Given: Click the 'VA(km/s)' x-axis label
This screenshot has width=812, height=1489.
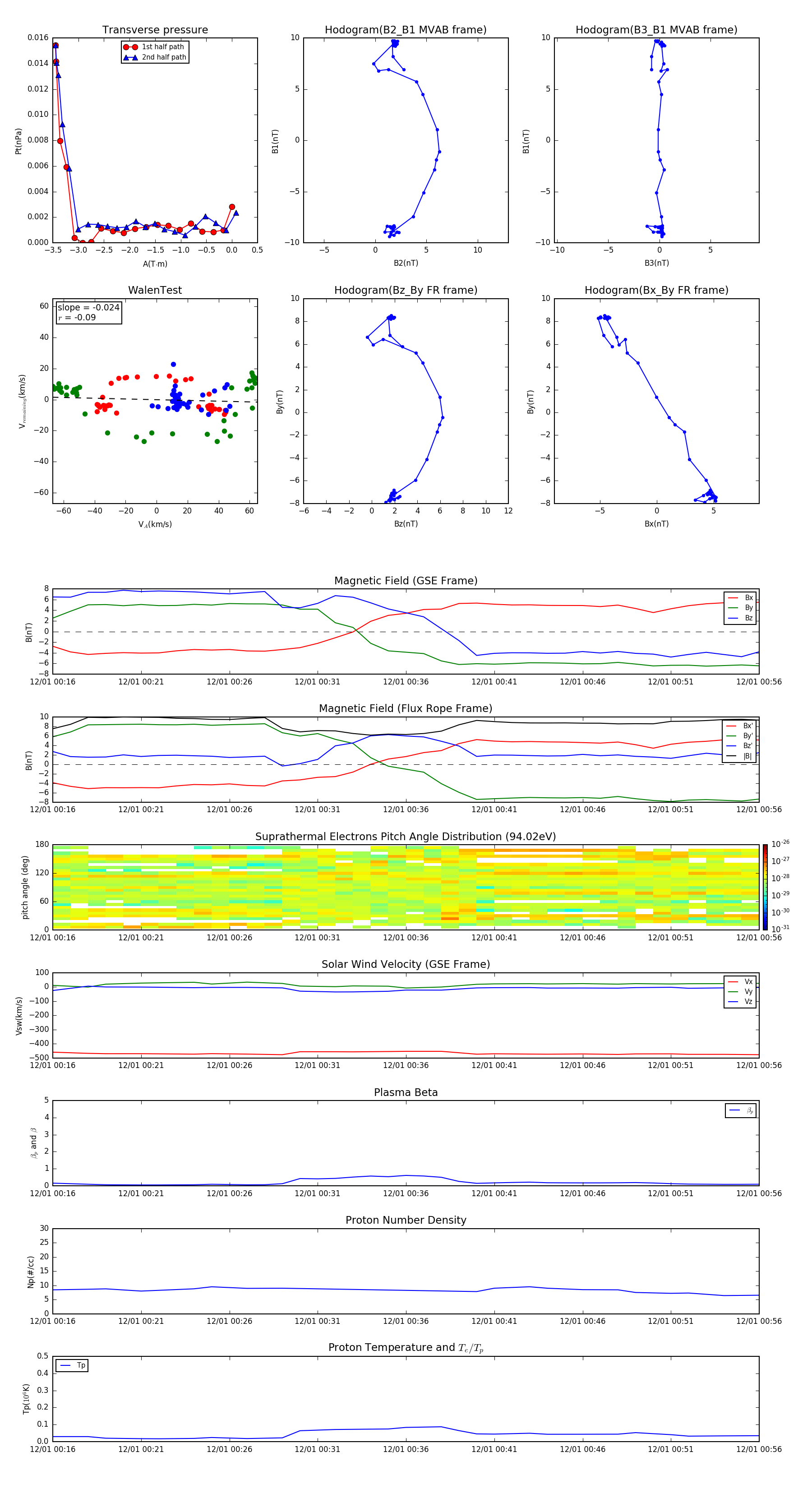Looking at the screenshot, I should [x=155, y=524].
